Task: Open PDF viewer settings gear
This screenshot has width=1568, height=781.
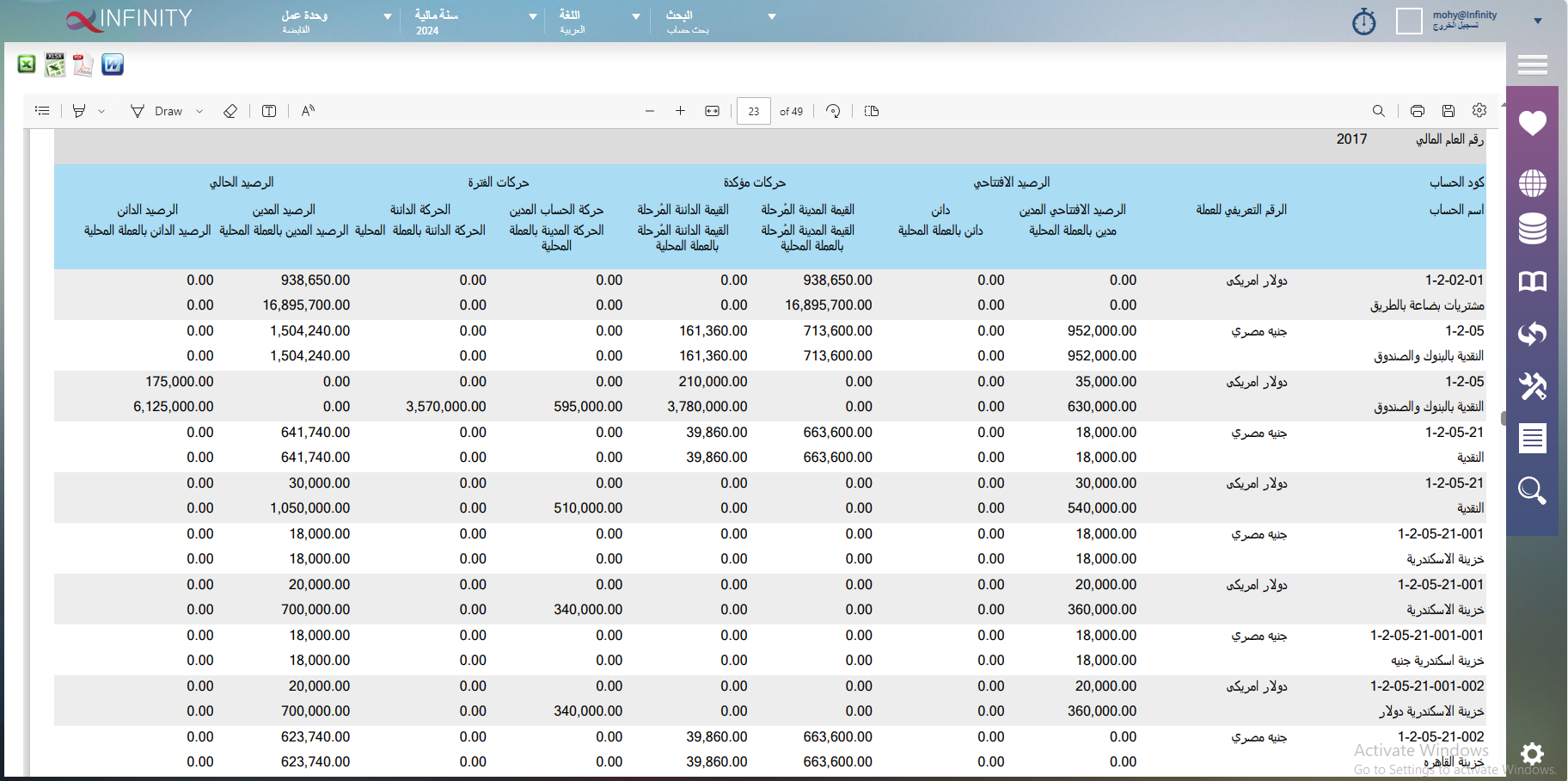Action: pyautogui.click(x=1479, y=110)
